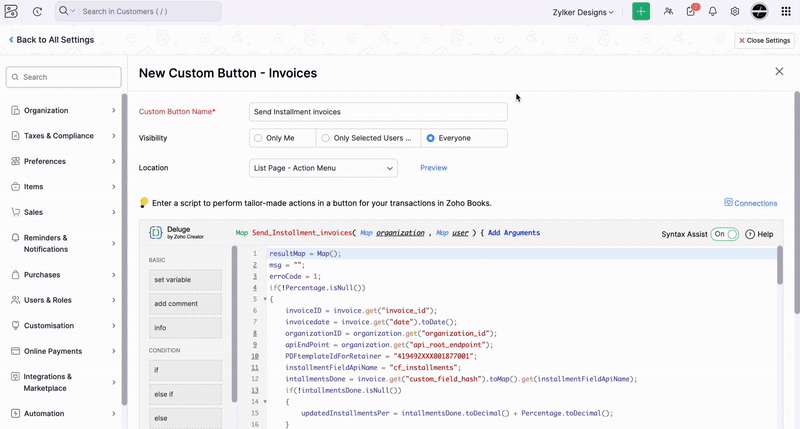Screen dimensions: 800x429
Task: Click the search magnifier icon in top bar
Action: (x=63, y=11)
